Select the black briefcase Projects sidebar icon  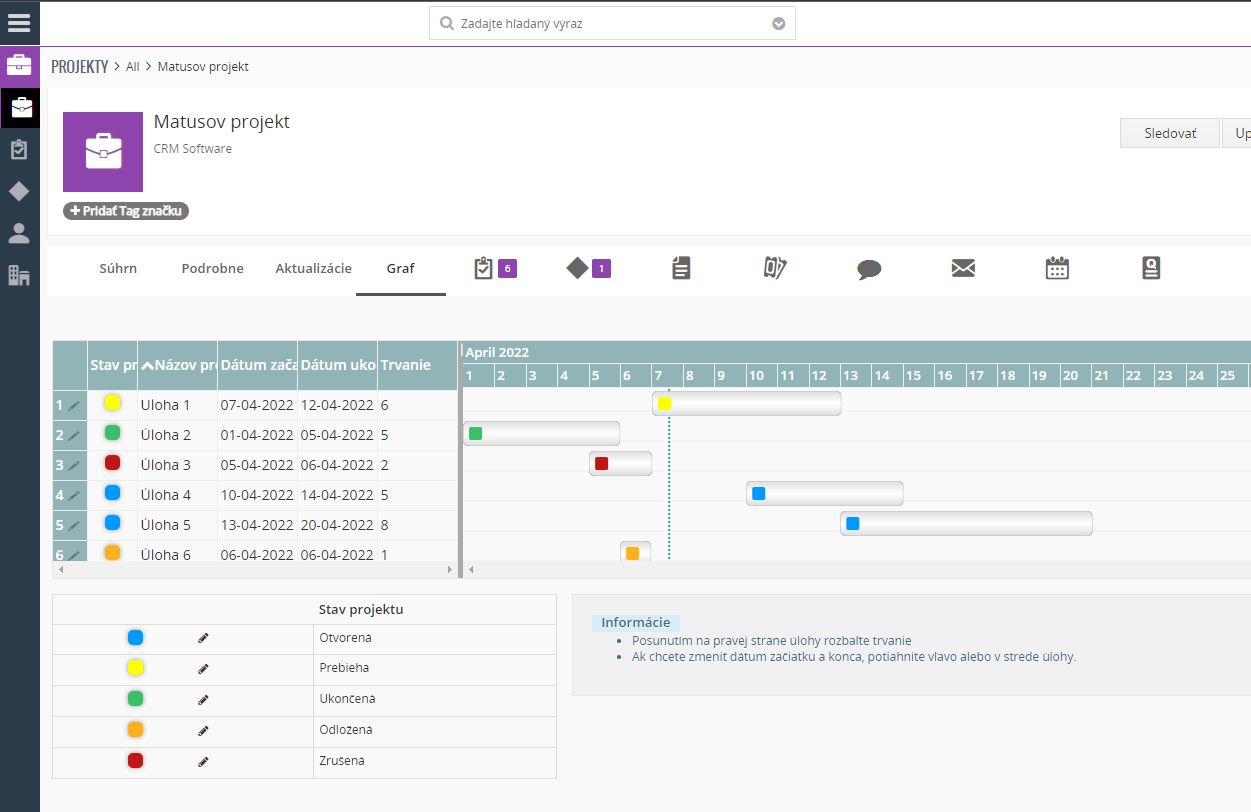[20, 107]
